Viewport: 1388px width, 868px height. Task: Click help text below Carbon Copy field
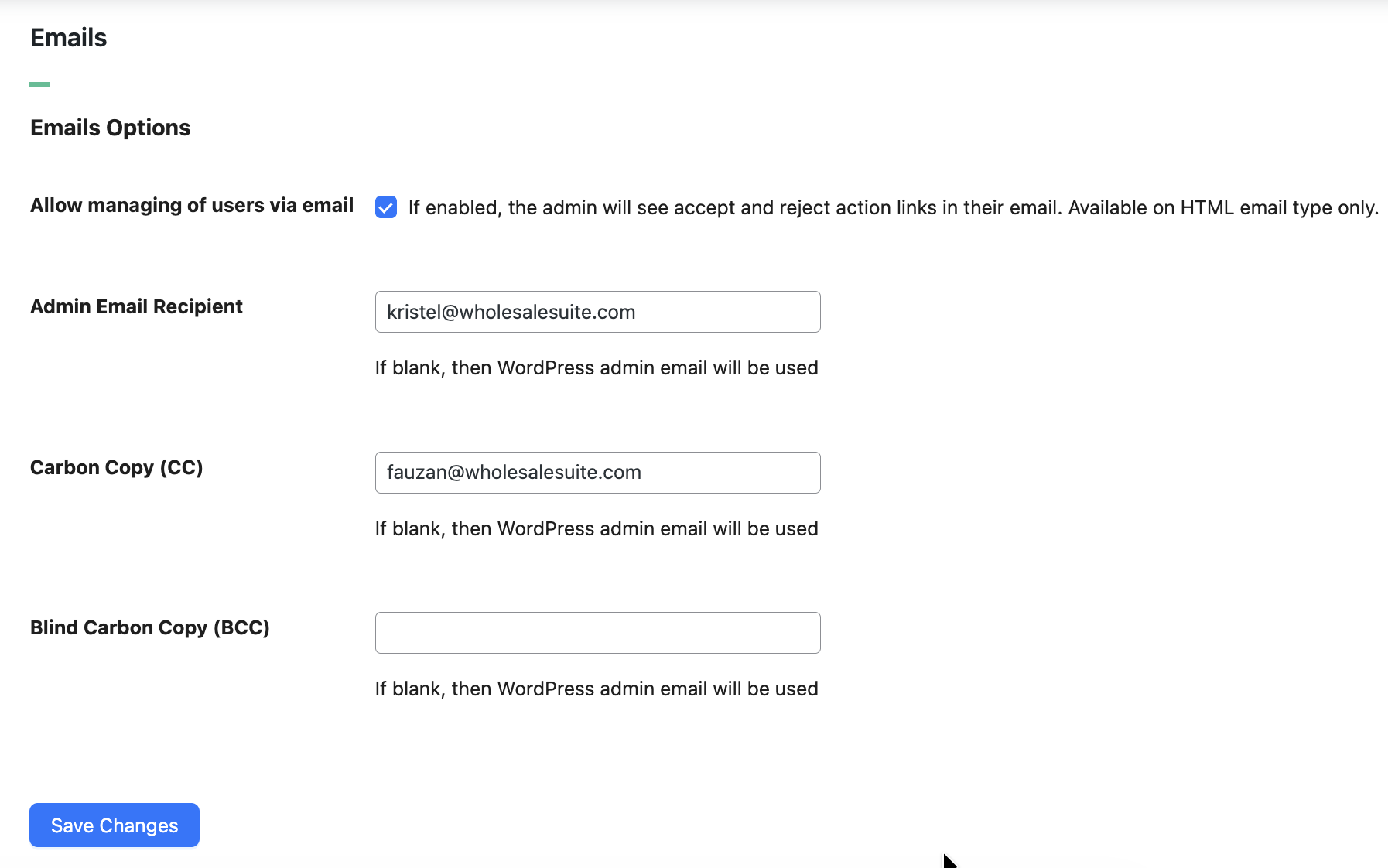click(x=597, y=528)
